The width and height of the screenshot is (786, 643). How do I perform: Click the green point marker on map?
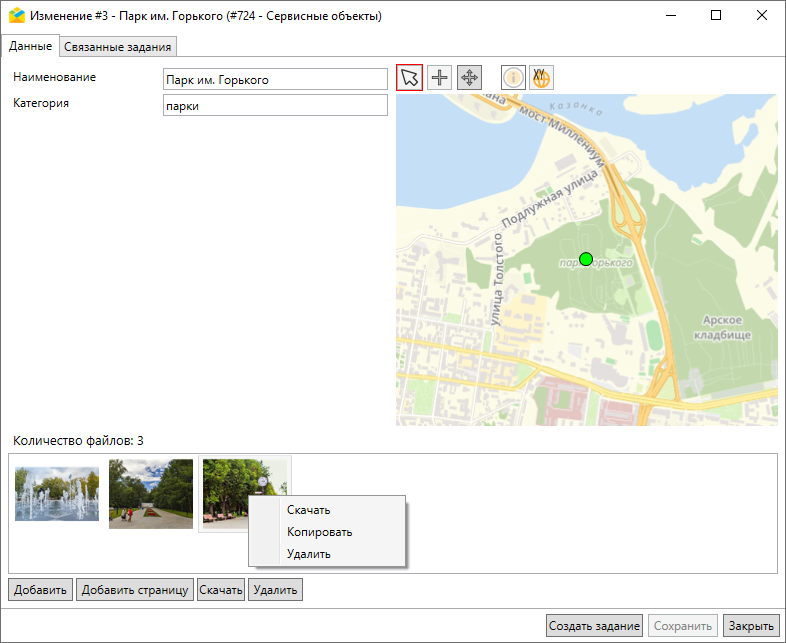(x=586, y=259)
